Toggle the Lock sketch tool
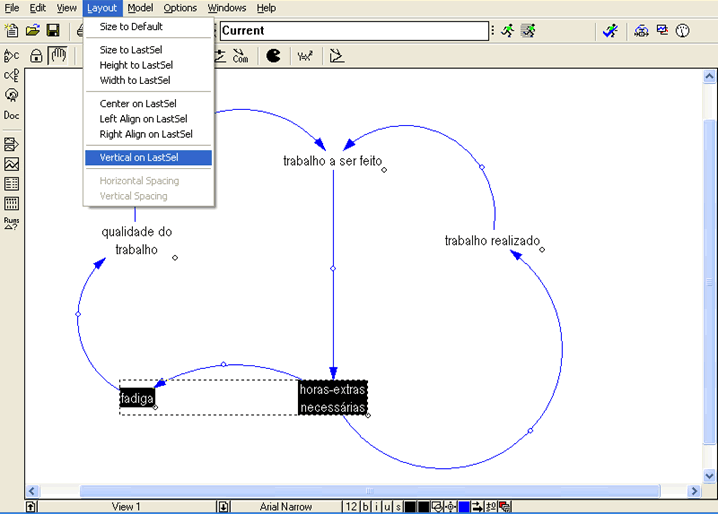The image size is (719, 515). click(37, 55)
